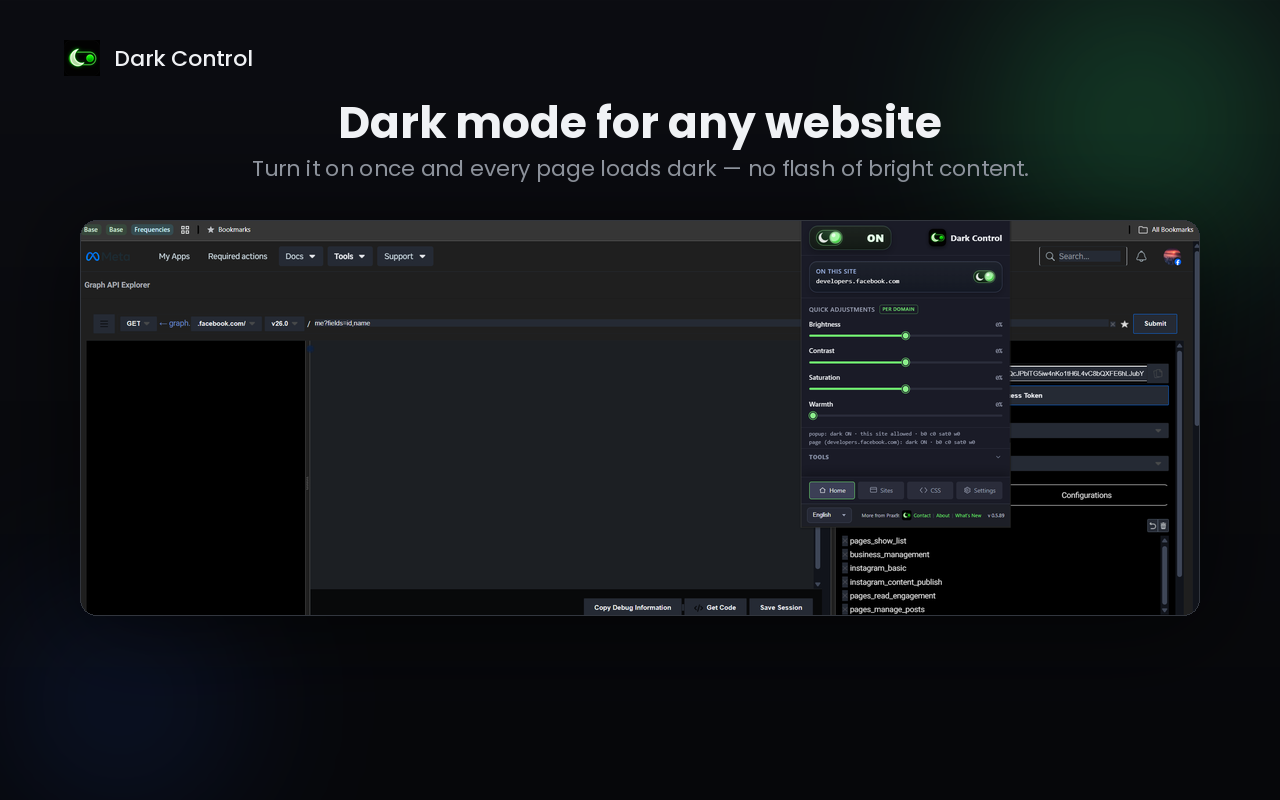
Task: Open My Apps in Meta header
Action: 174,257
